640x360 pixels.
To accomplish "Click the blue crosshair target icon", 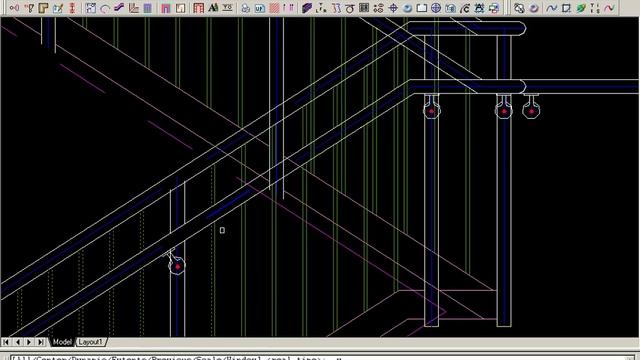I will [393, 8].
